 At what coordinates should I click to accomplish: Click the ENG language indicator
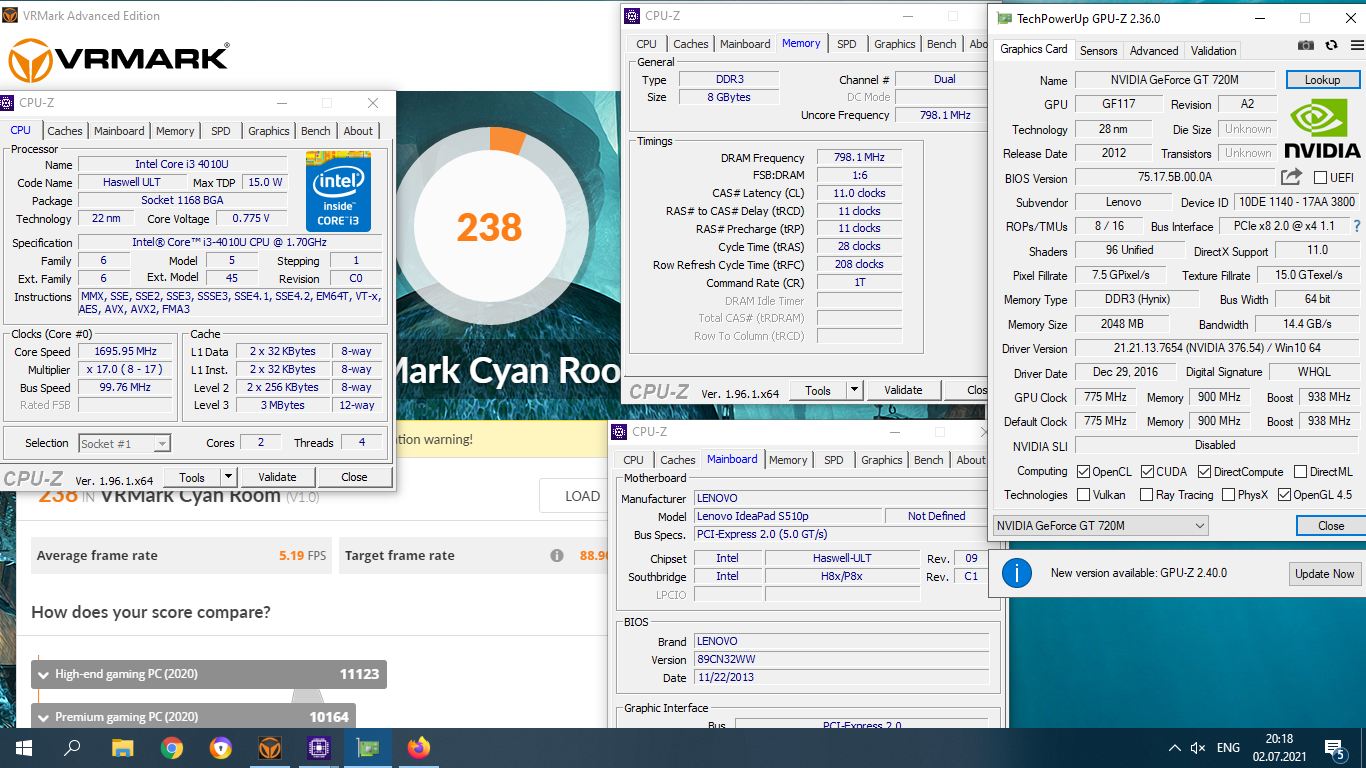(x=1228, y=748)
